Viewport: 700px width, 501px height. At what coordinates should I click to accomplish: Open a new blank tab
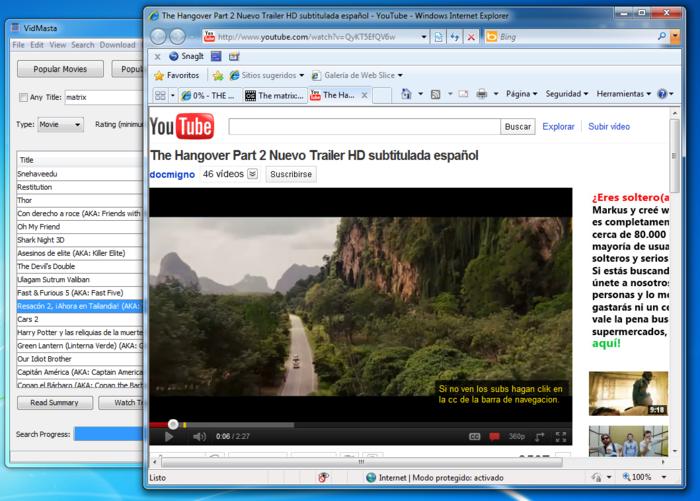tap(382, 95)
